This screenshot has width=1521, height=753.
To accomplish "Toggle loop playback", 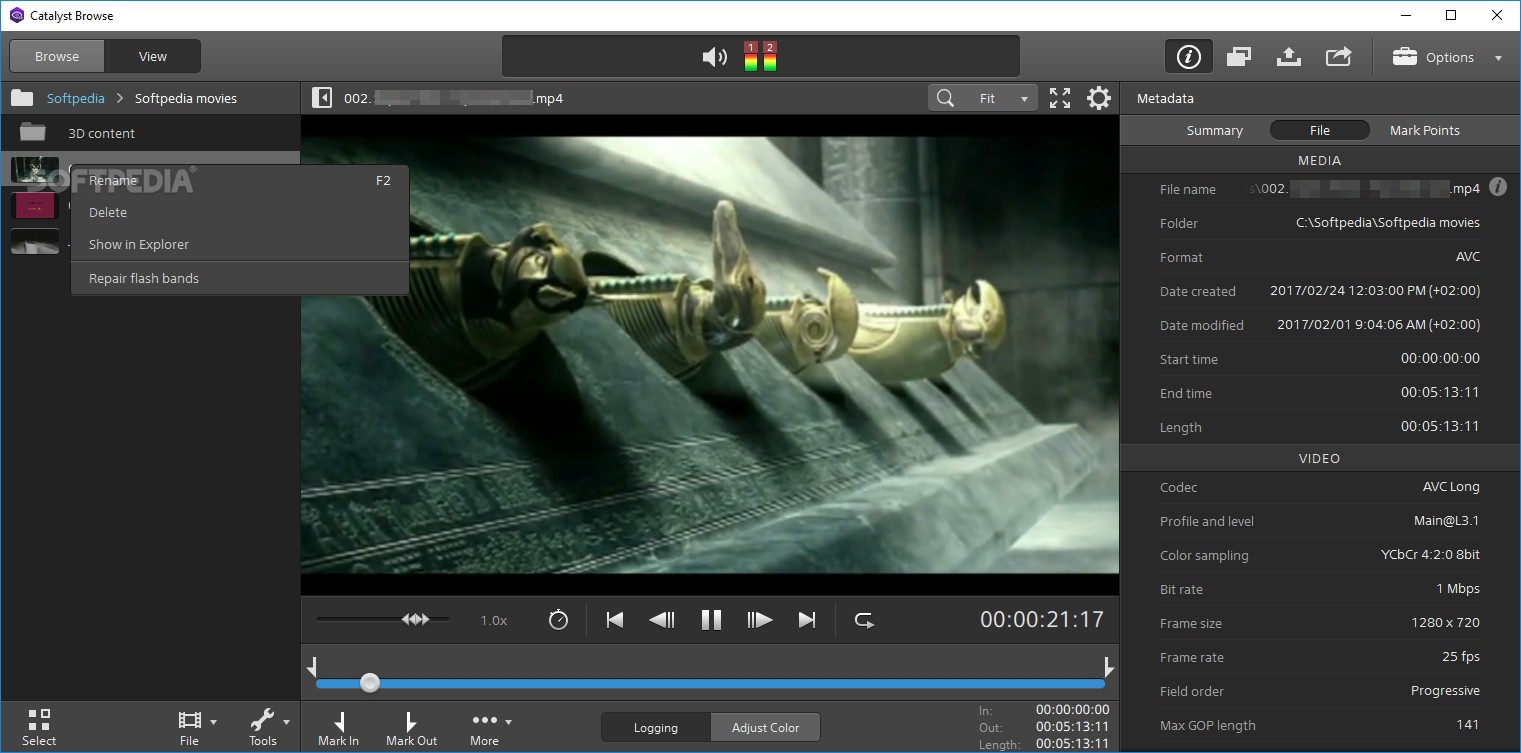I will [x=865, y=620].
